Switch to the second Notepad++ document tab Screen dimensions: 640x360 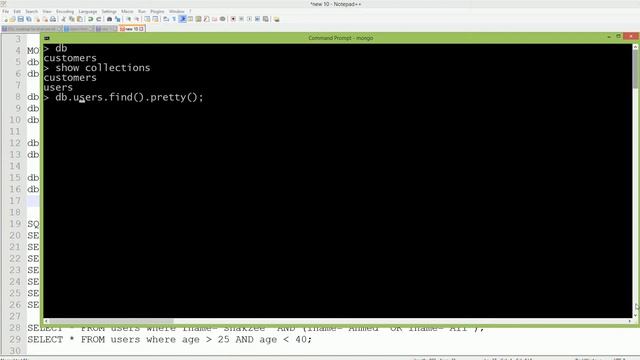click(x=79, y=29)
